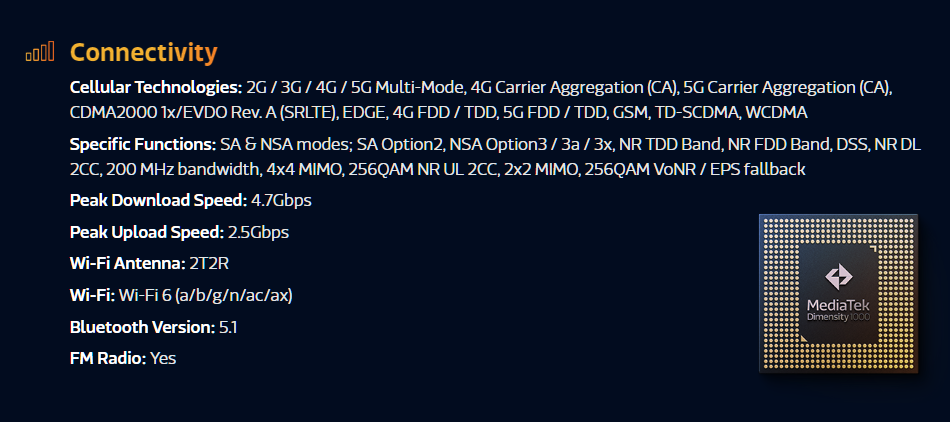The width and height of the screenshot is (950, 422).
Task: Click the FM Radio Yes value
Action: click(x=163, y=358)
